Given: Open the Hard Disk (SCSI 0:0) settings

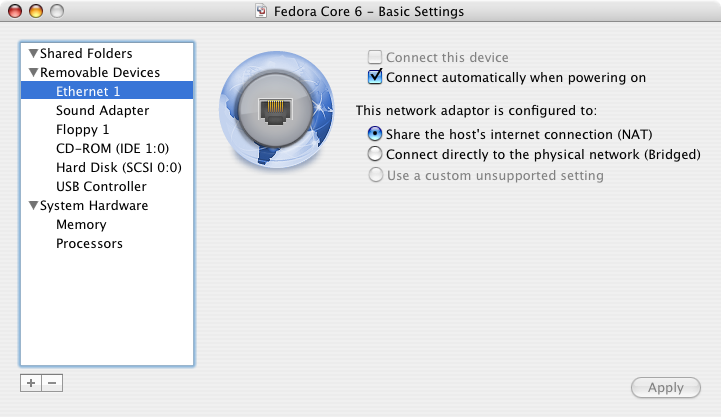Looking at the screenshot, I should point(118,168).
